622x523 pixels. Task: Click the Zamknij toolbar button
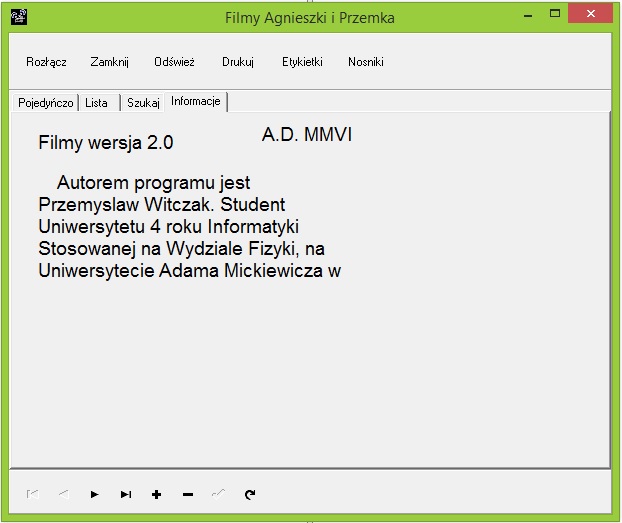(x=110, y=62)
